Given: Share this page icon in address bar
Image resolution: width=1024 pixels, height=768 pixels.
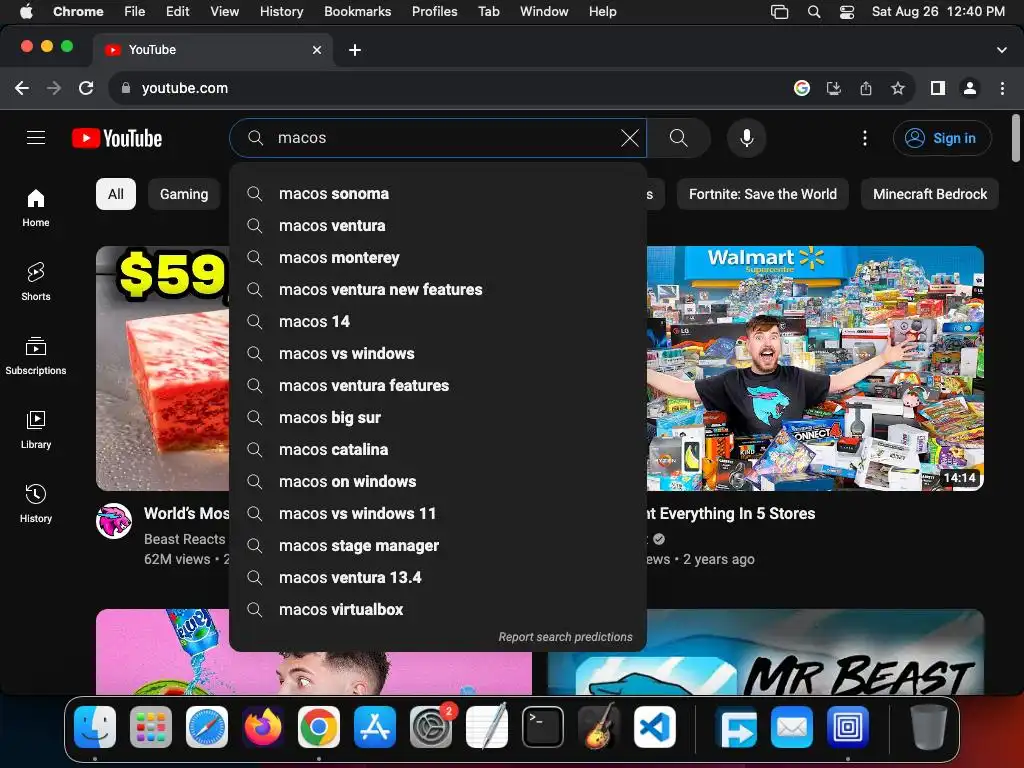Looking at the screenshot, I should click(x=866, y=88).
